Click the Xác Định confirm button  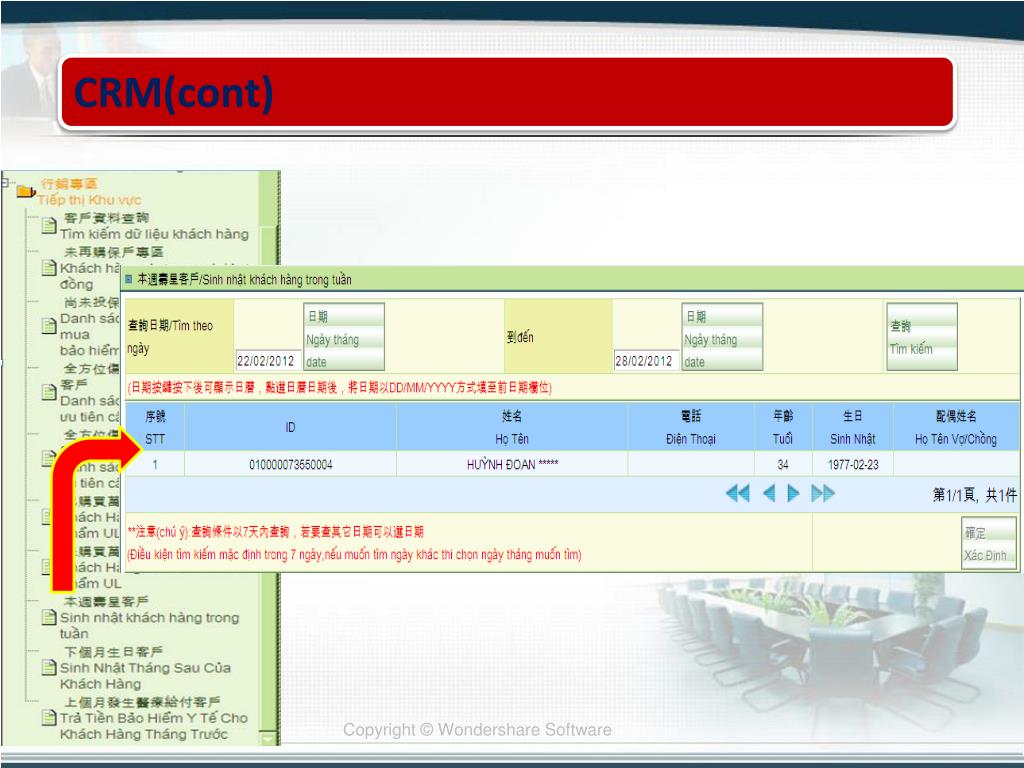(x=989, y=543)
